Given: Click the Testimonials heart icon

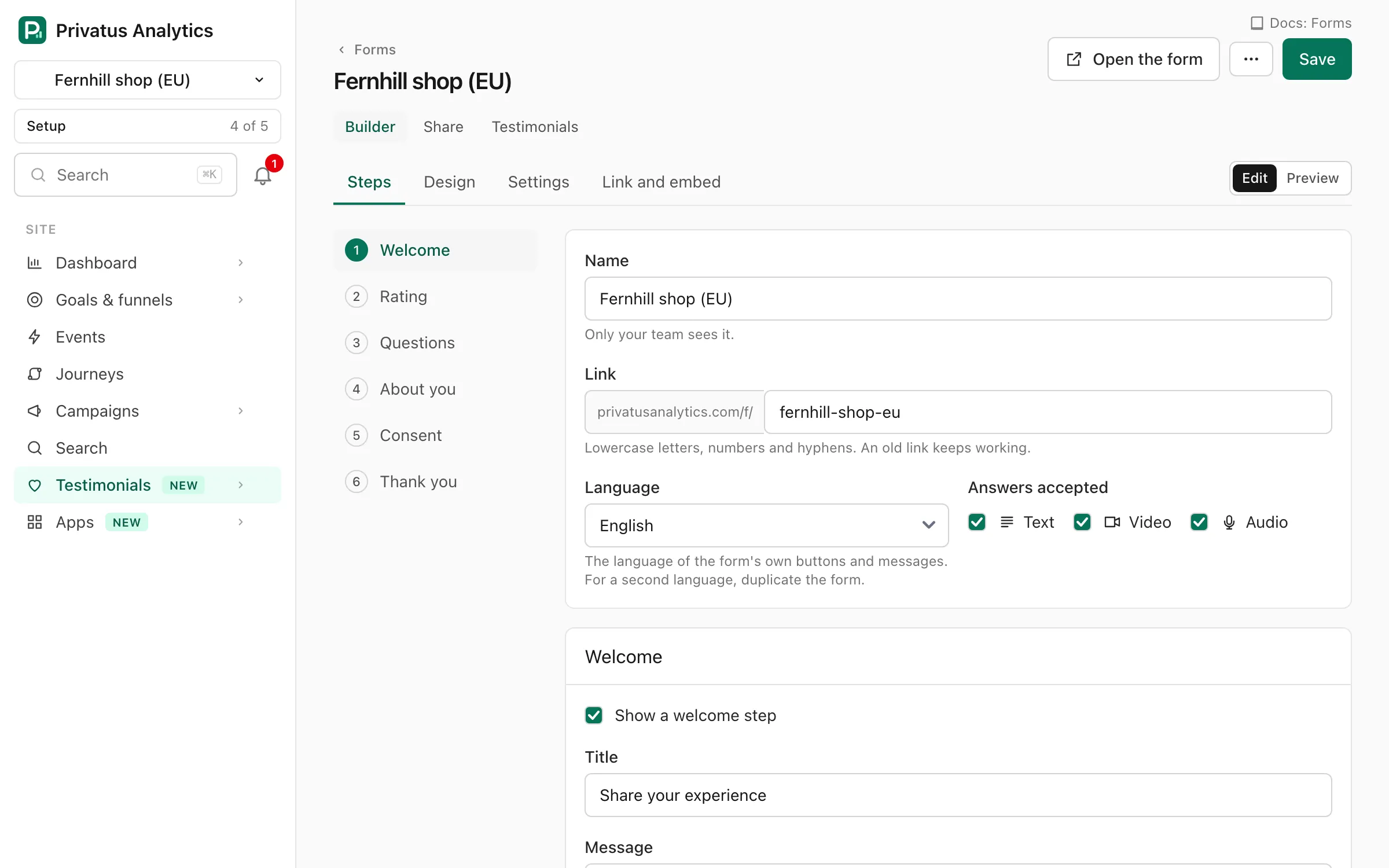Looking at the screenshot, I should pos(35,485).
